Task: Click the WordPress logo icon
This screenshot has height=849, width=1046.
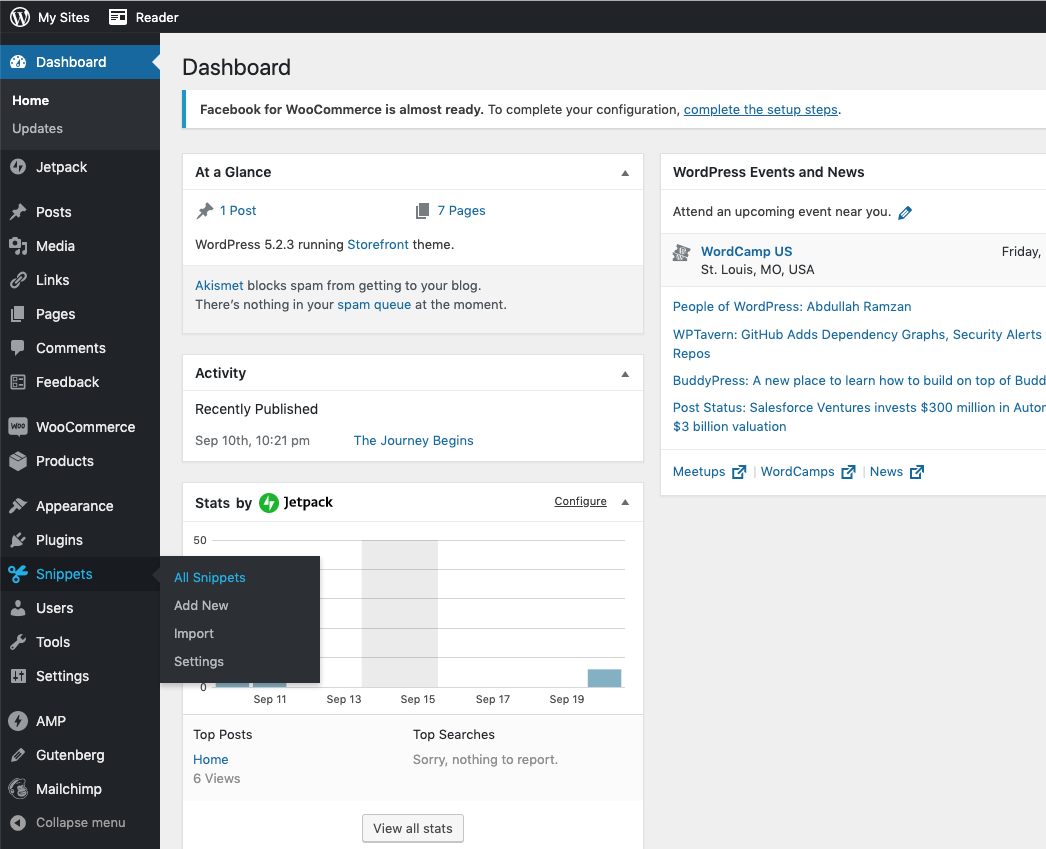Action: pos(19,17)
